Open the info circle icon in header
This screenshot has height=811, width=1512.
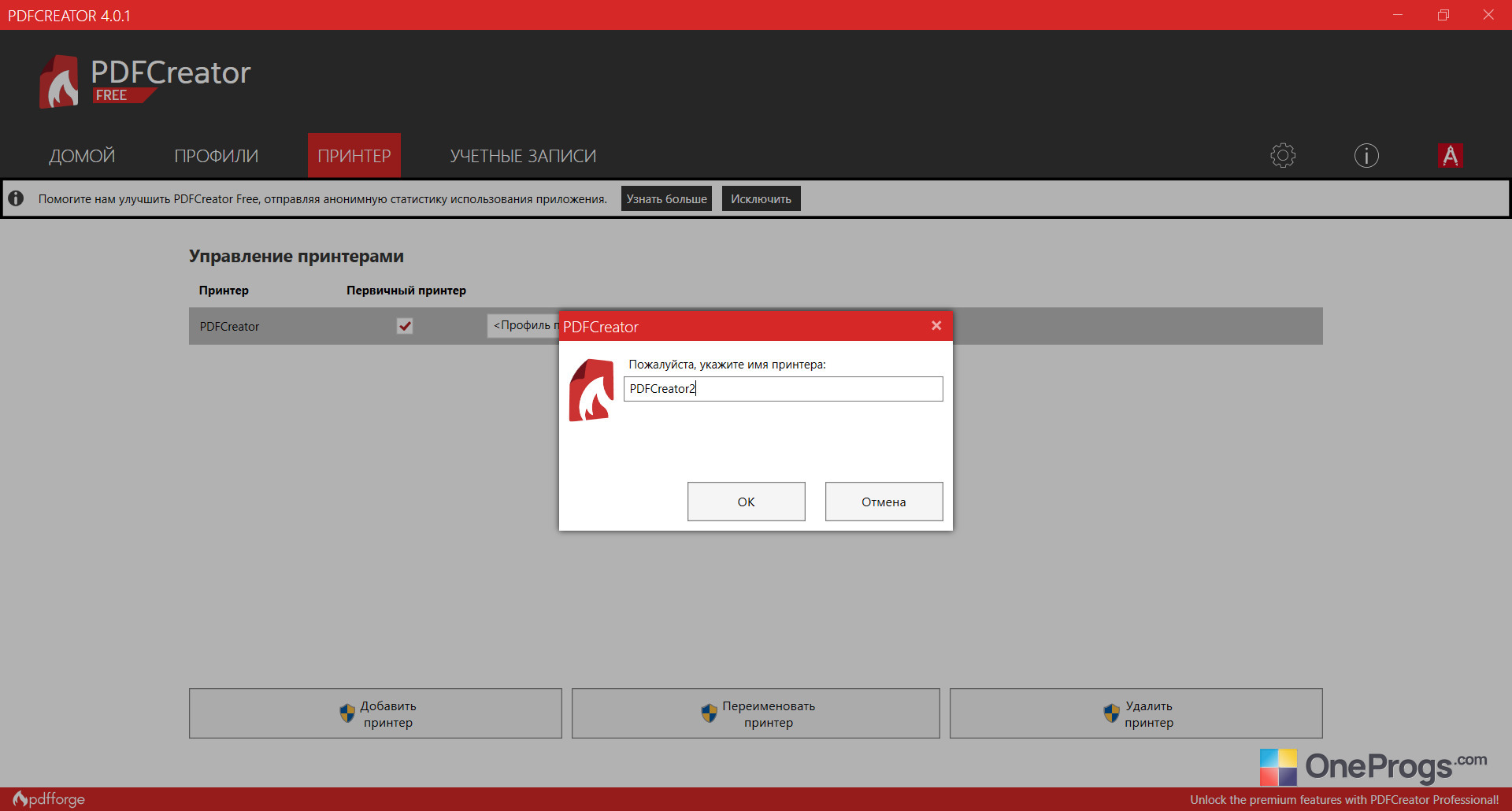(x=1366, y=155)
